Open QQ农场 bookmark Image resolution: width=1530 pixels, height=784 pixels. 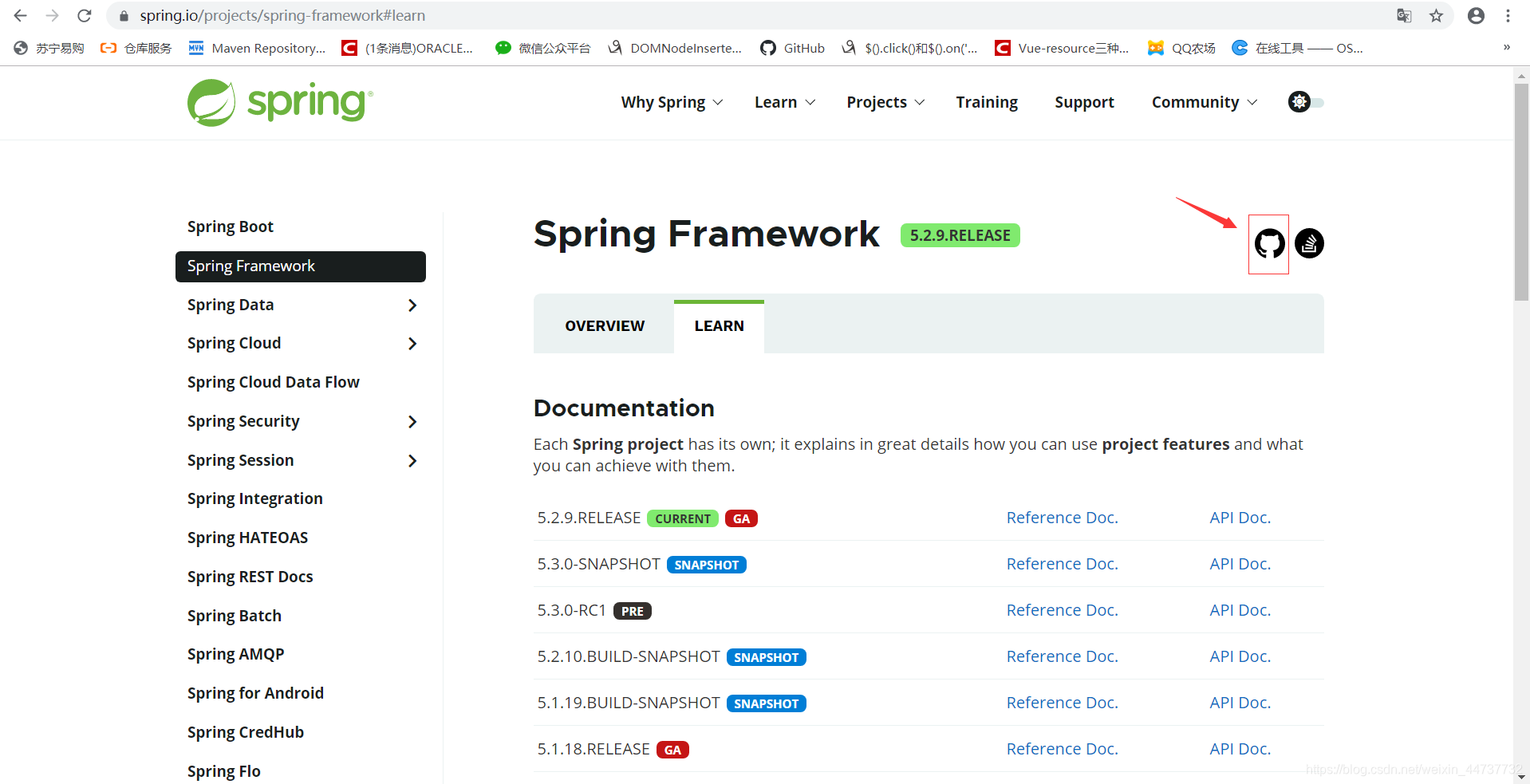[x=1181, y=48]
